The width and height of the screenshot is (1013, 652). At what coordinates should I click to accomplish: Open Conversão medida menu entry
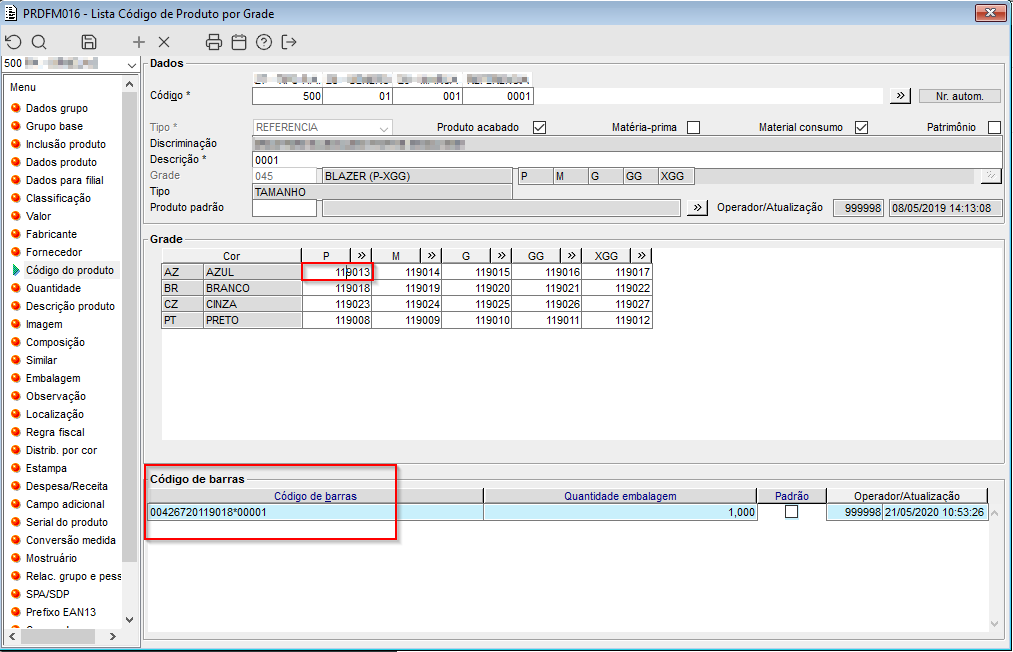[x=70, y=540]
